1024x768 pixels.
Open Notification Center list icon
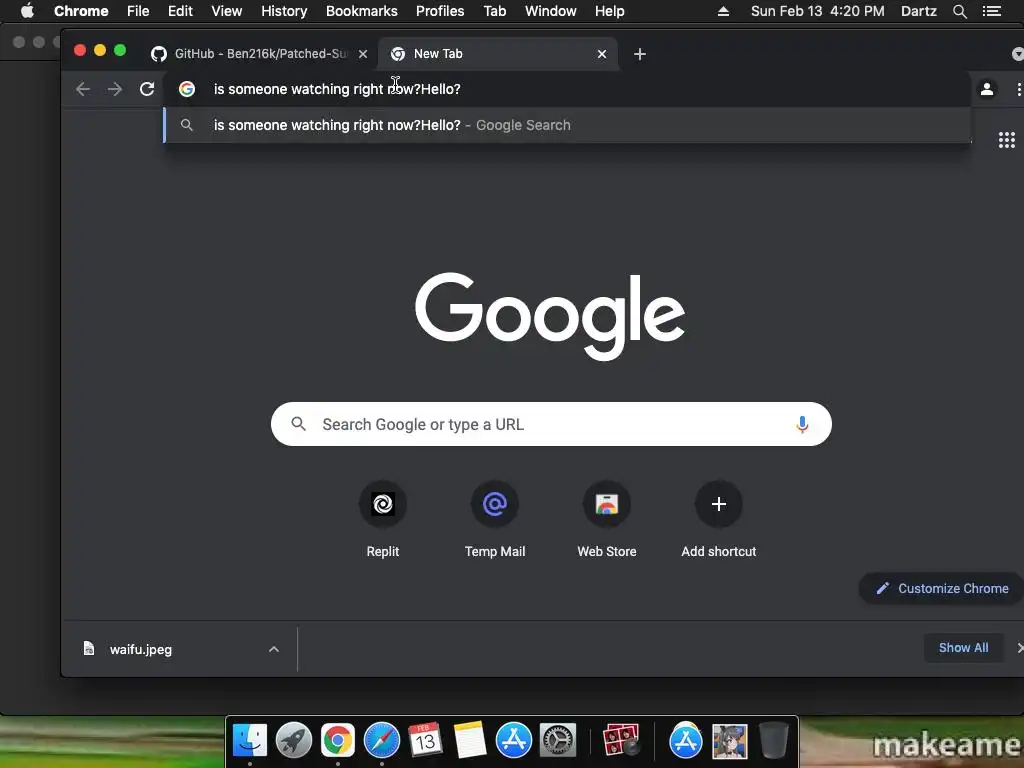tap(991, 11)
